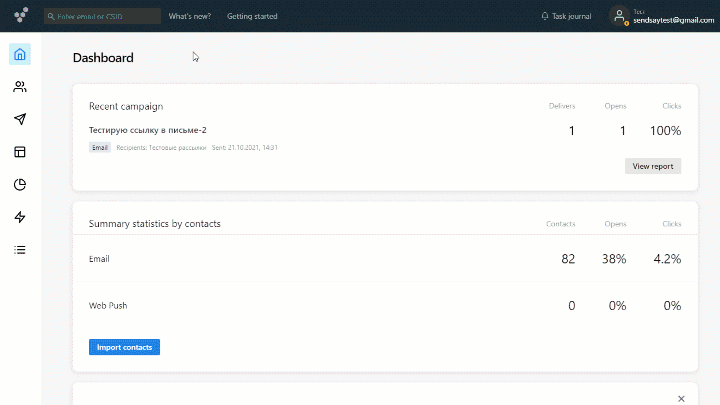The height and width of the screenshot is (405, 720).
Task: Open the Contacts people icon in sidebar
Action: coord(20,87)
